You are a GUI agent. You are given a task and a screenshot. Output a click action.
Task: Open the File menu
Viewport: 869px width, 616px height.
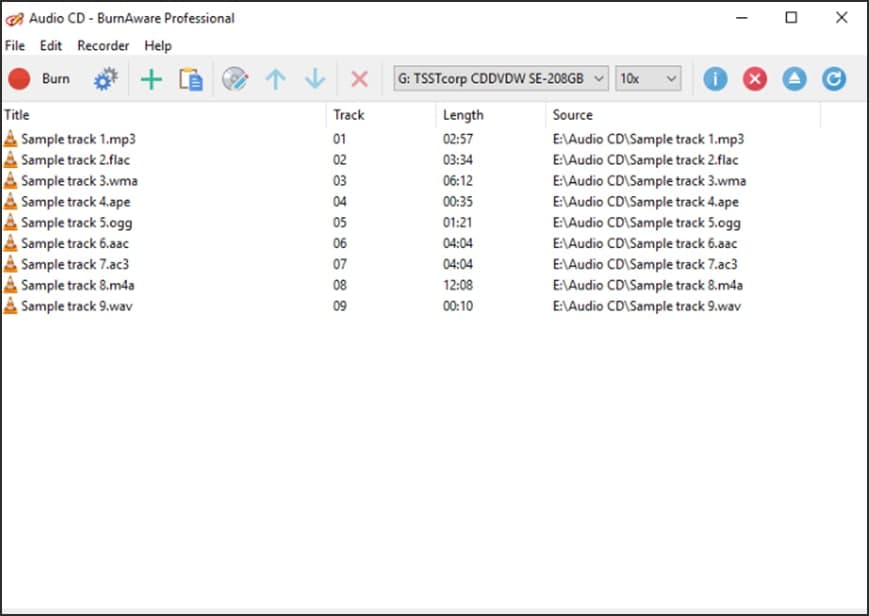coord(15,46)
